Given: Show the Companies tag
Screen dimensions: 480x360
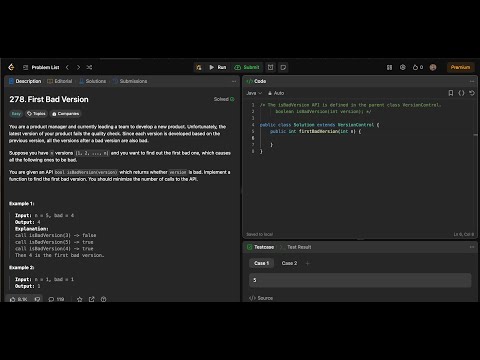Looking at the screenshot, I should (65, 114).
